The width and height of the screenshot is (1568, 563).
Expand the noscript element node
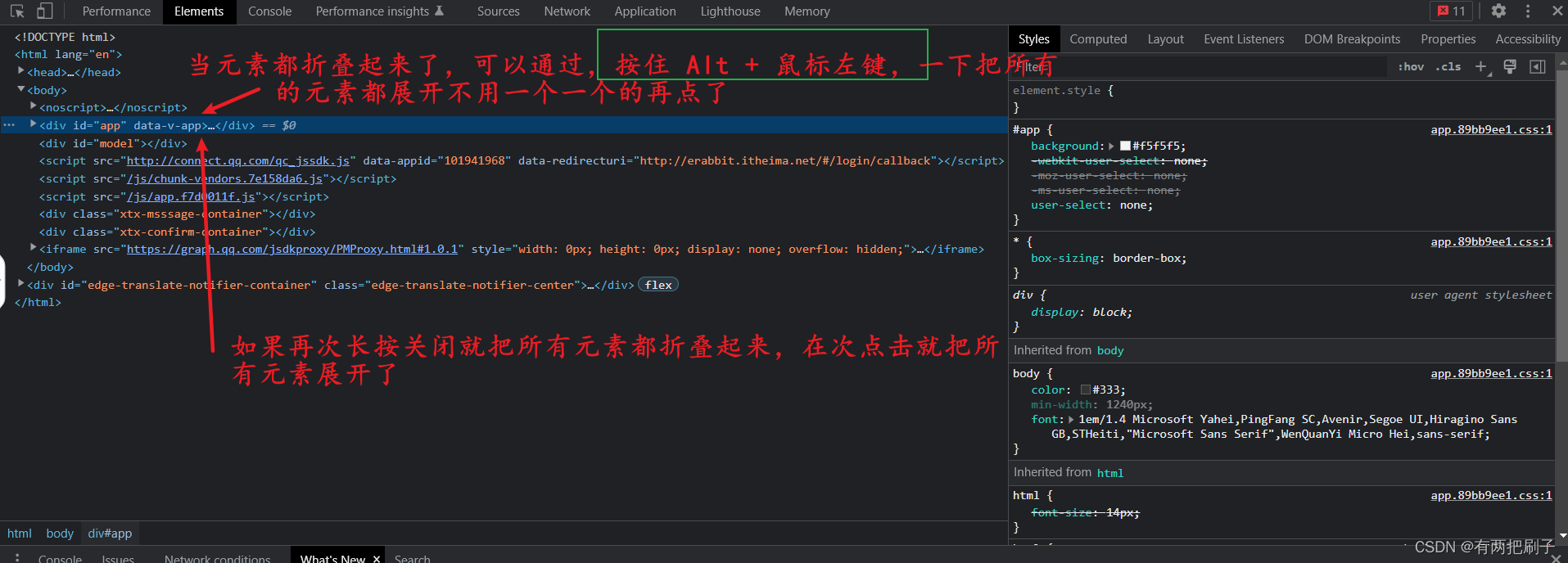(x=34, y=106)
